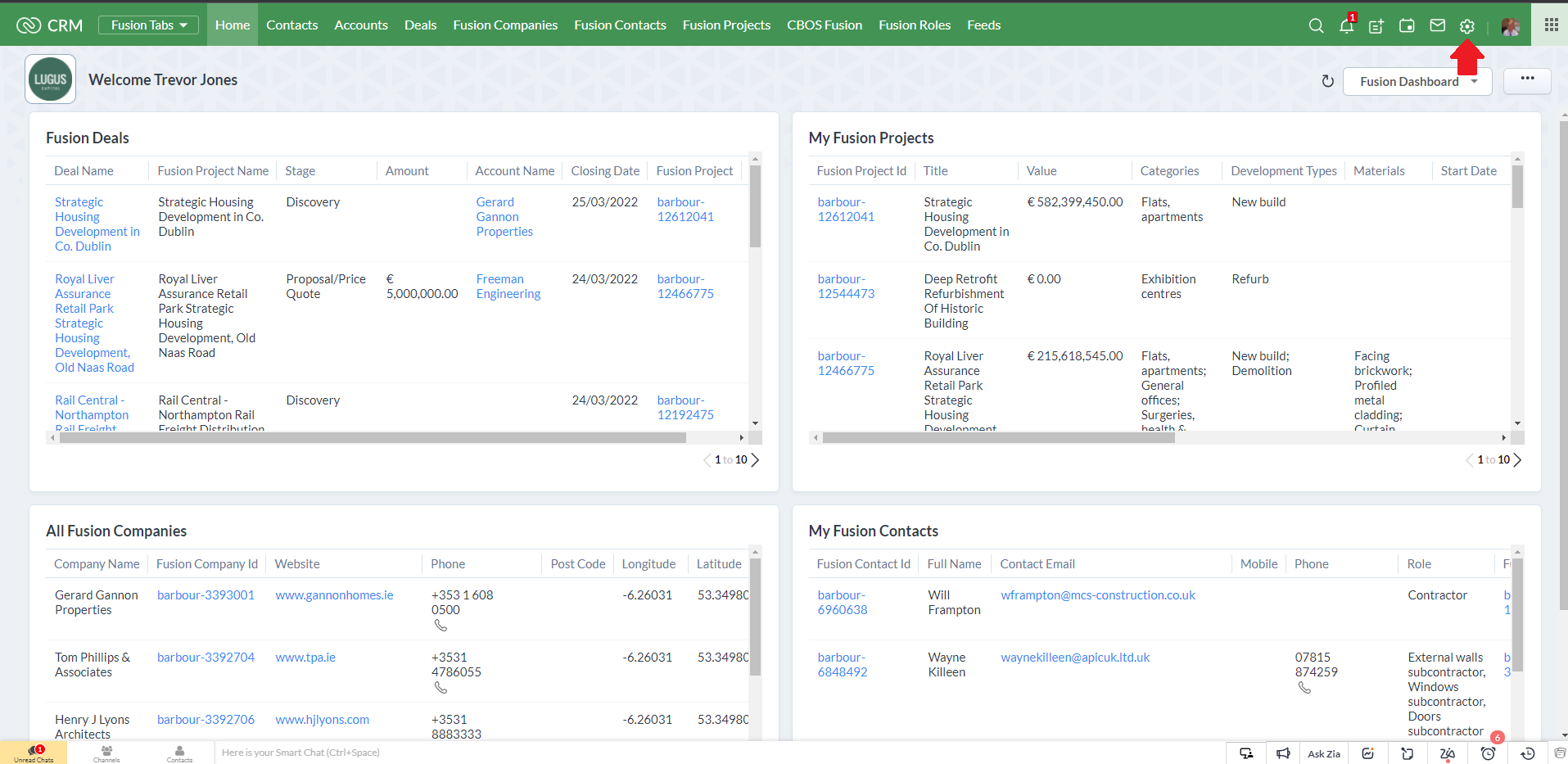Click the Lugus company logo
The image size is (1568, 764).
click(51, 79)
